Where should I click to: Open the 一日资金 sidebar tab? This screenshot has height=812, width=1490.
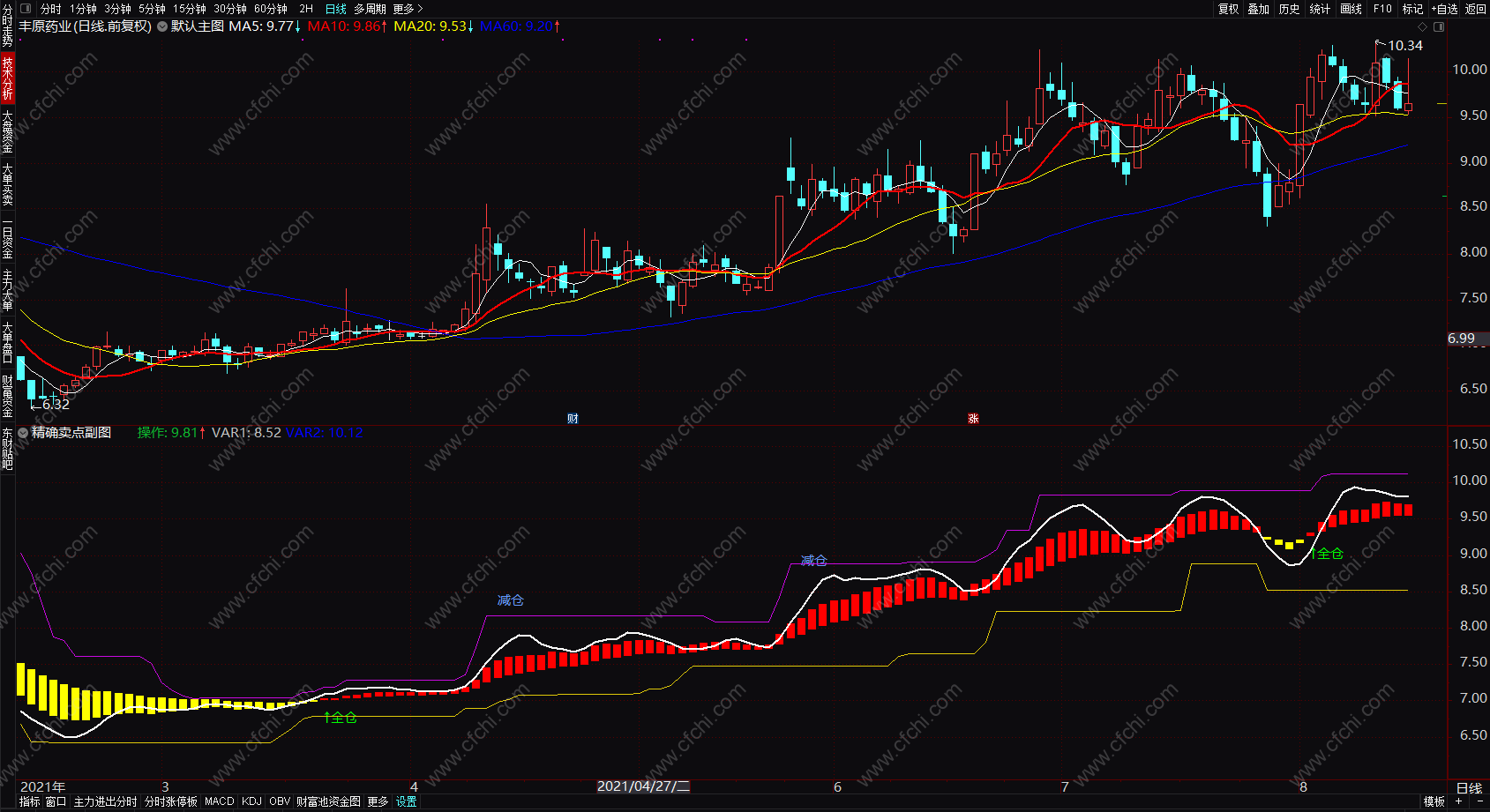pyautogui.click(x=7, y=240)
